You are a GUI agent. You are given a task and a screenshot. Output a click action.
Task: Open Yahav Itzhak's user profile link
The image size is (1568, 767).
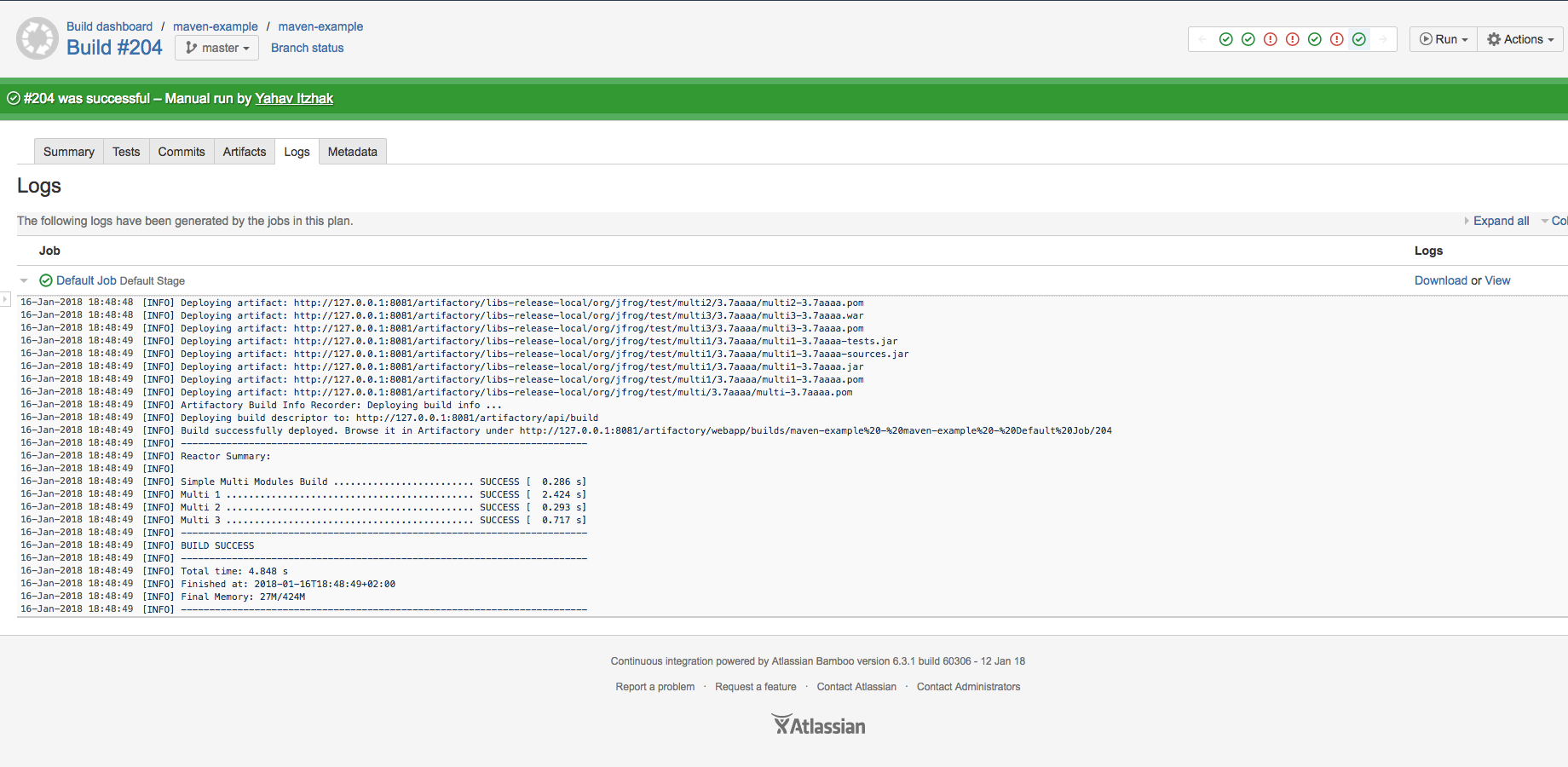(294, 98)
